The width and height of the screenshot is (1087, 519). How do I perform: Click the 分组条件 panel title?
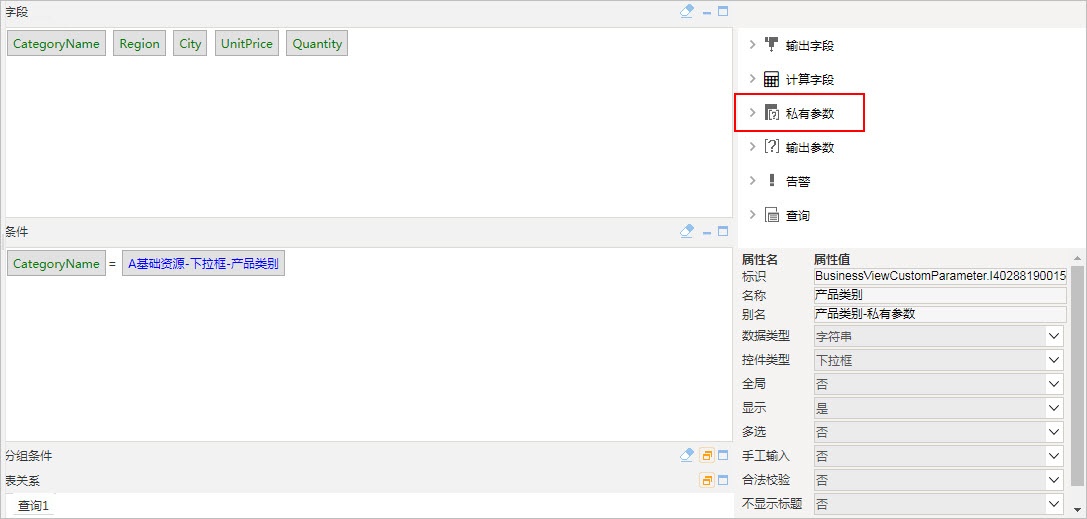coord(28,455)
